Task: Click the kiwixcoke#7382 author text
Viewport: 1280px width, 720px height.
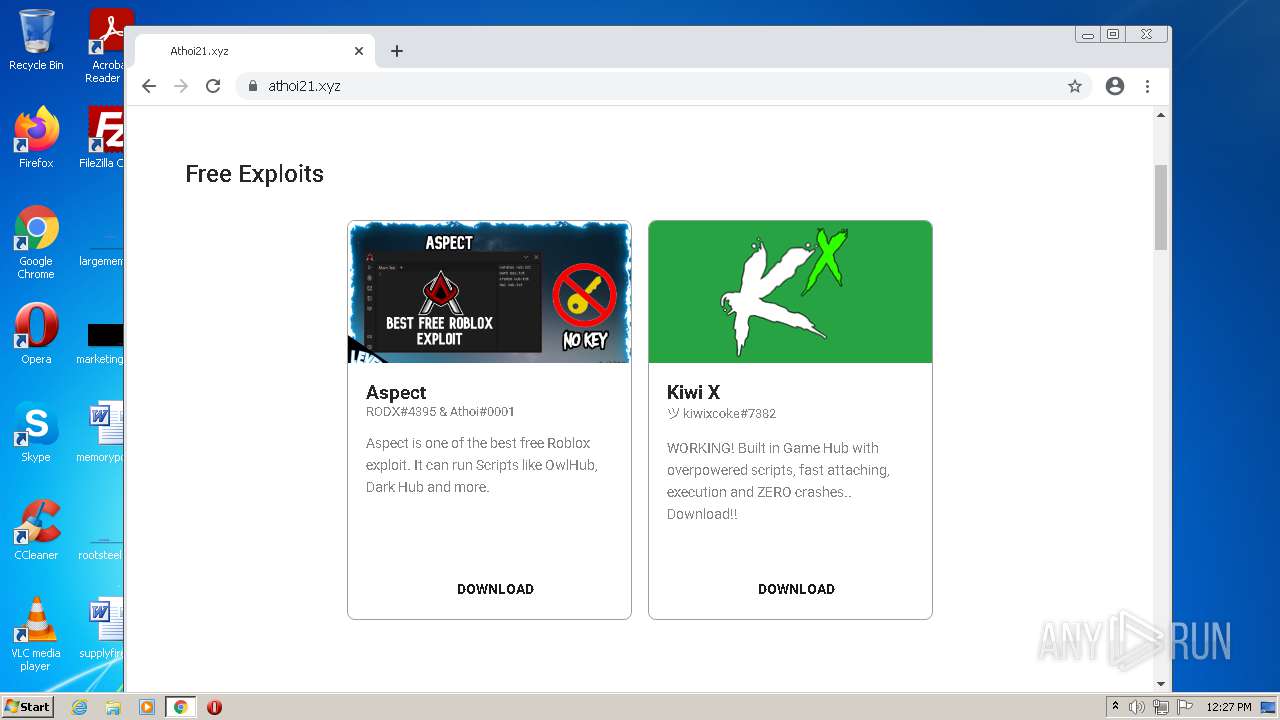Action: [721, 413]
